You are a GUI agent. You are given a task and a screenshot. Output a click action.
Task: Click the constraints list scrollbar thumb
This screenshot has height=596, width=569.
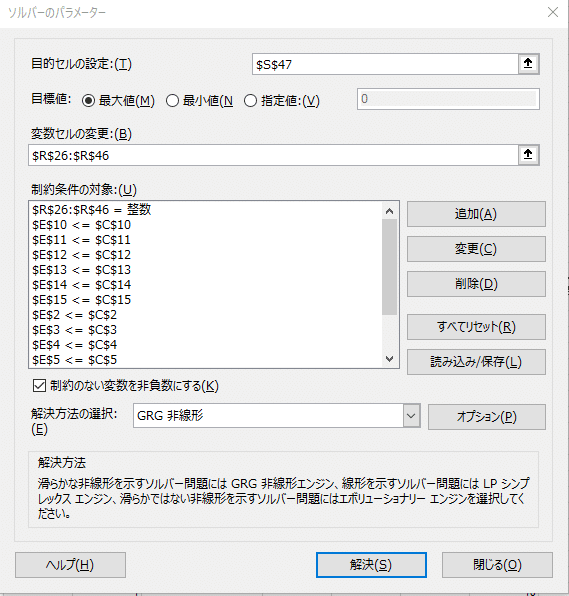[390, 267]
